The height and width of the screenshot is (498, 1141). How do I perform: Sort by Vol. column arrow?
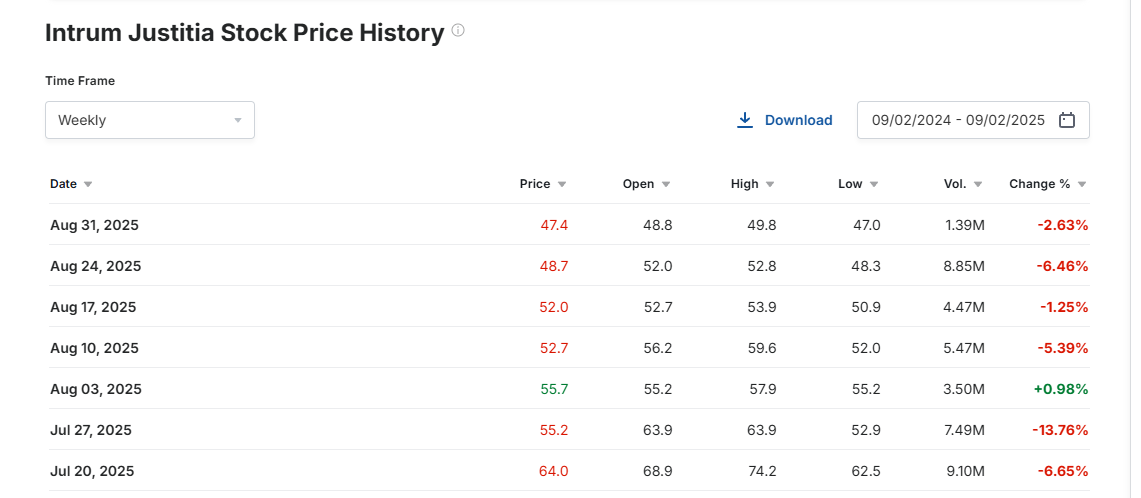coord(977,185)
